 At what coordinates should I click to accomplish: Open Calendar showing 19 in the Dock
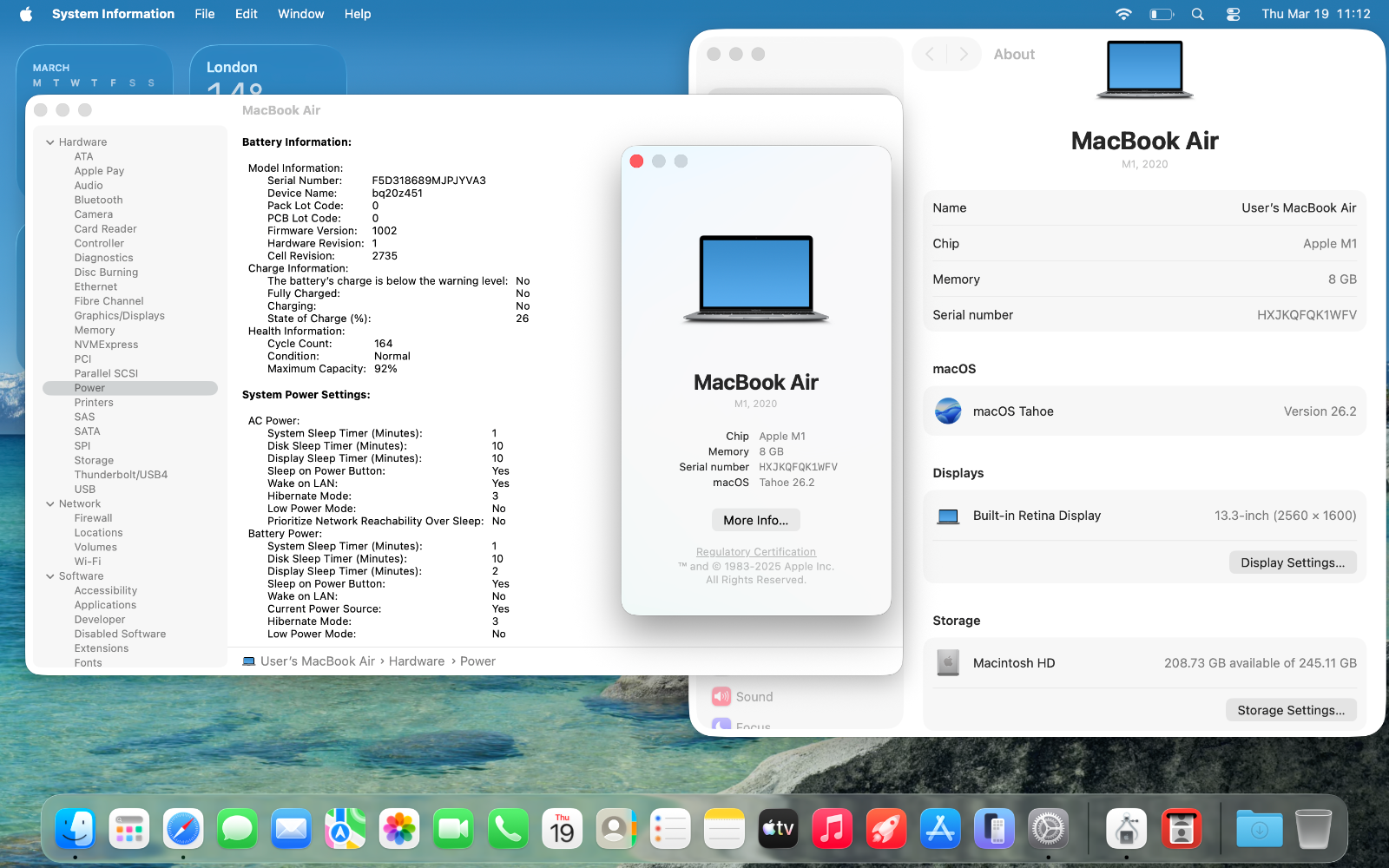[x=562, y=829]
